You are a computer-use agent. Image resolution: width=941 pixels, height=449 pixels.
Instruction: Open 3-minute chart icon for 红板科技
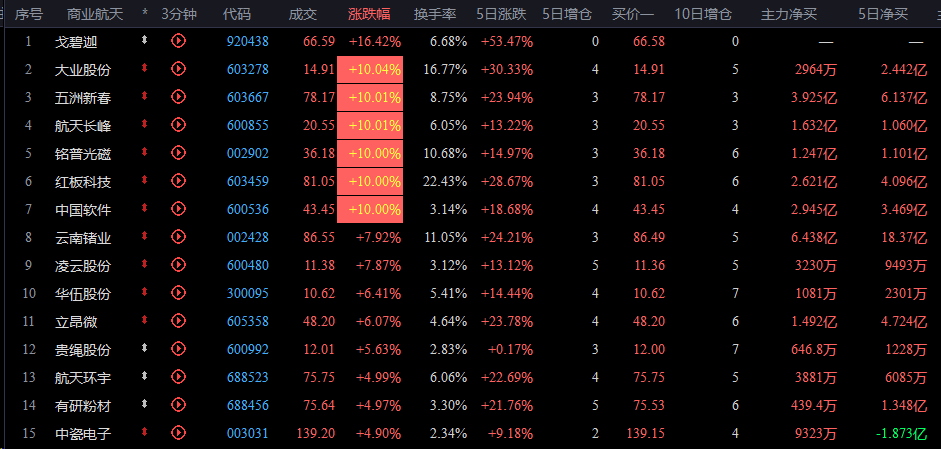click(x=178, y=181)
